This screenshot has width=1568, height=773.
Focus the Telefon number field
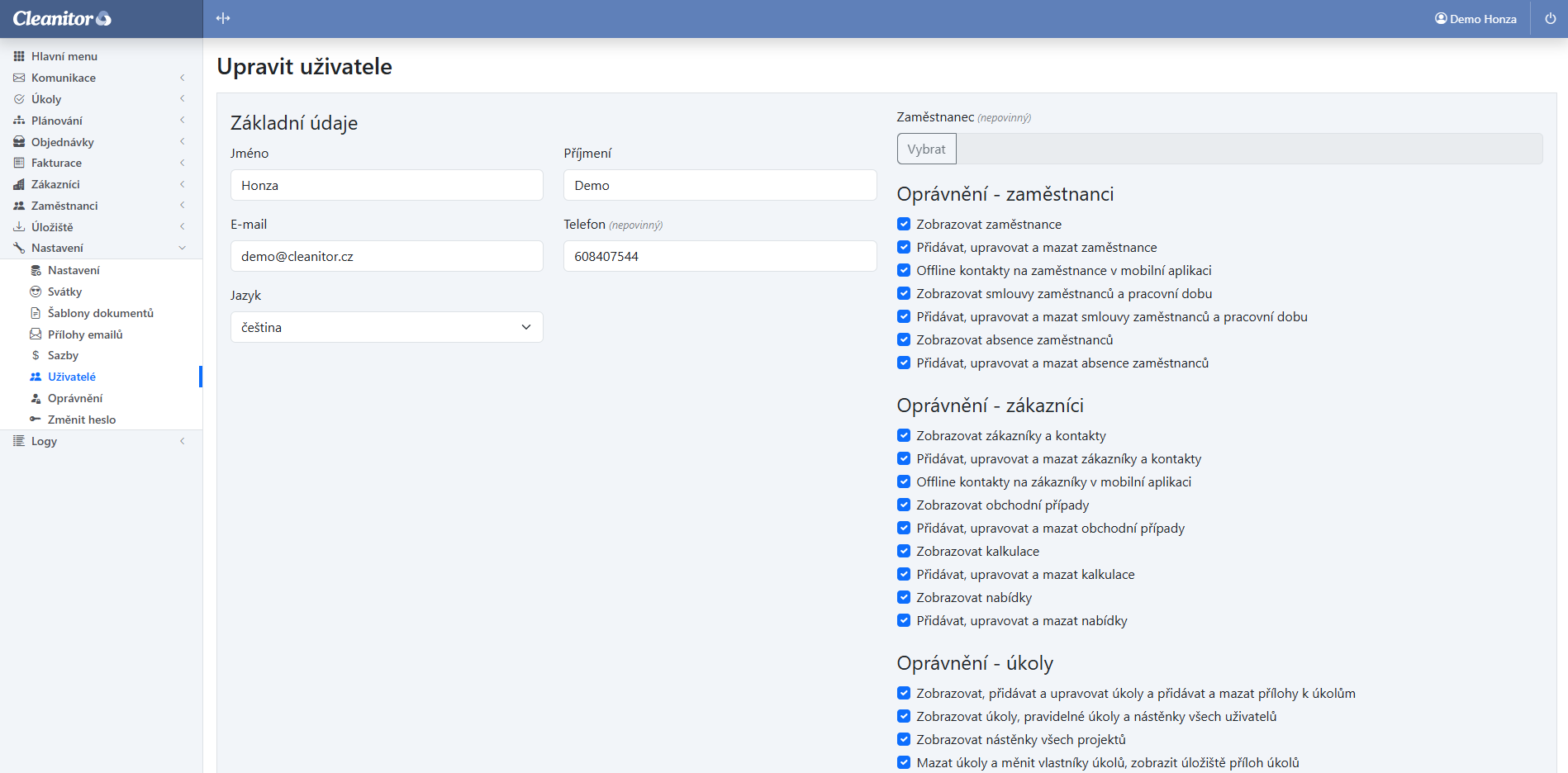pyautogui.click(x=720, y=256)
